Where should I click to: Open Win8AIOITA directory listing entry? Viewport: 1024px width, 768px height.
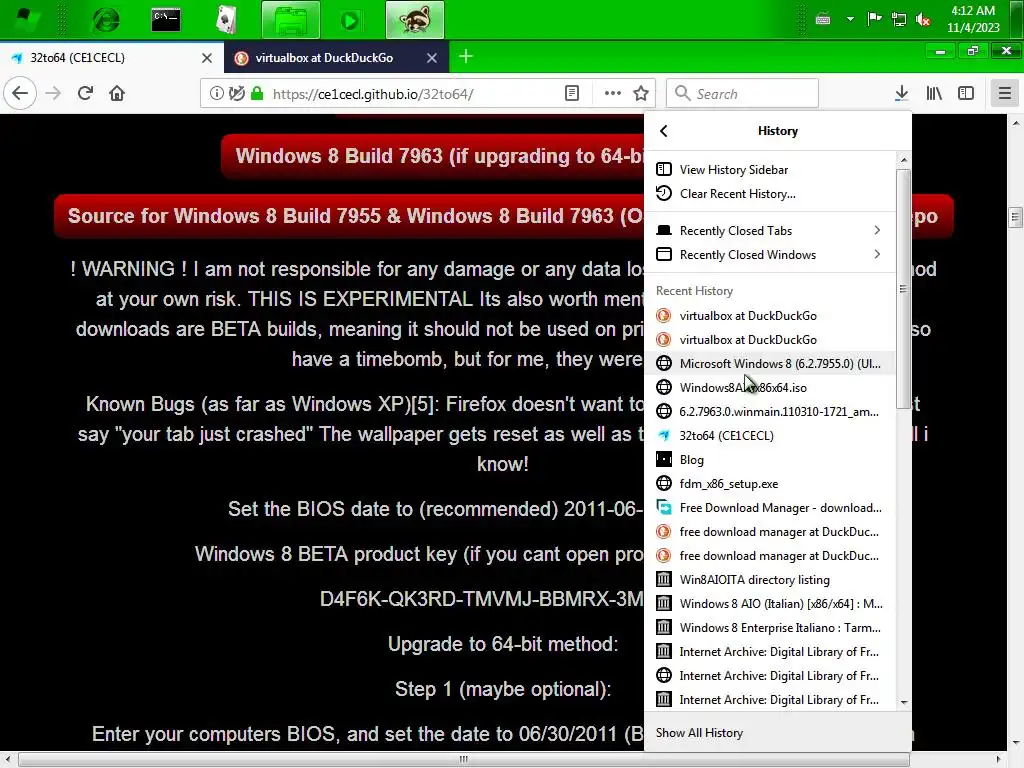(x=769, y=579)
